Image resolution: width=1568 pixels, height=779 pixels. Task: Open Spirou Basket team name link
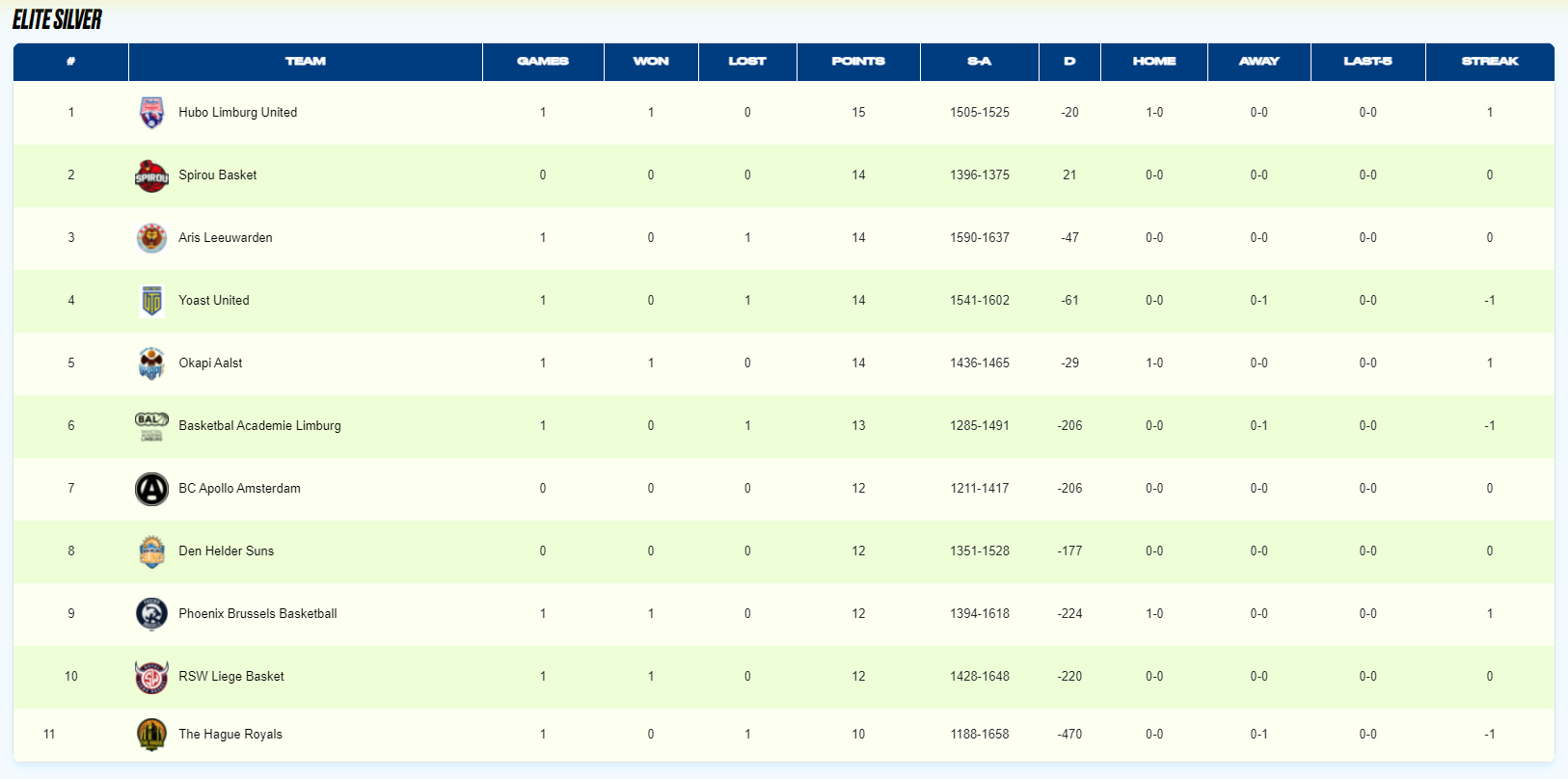(217, 175)
